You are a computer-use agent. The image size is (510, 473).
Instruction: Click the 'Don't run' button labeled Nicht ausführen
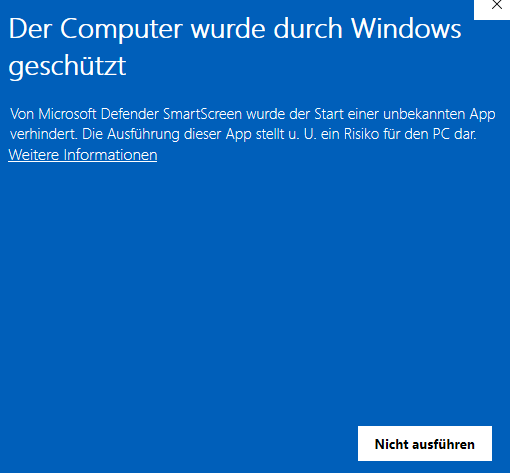click(x=425, y=444)
